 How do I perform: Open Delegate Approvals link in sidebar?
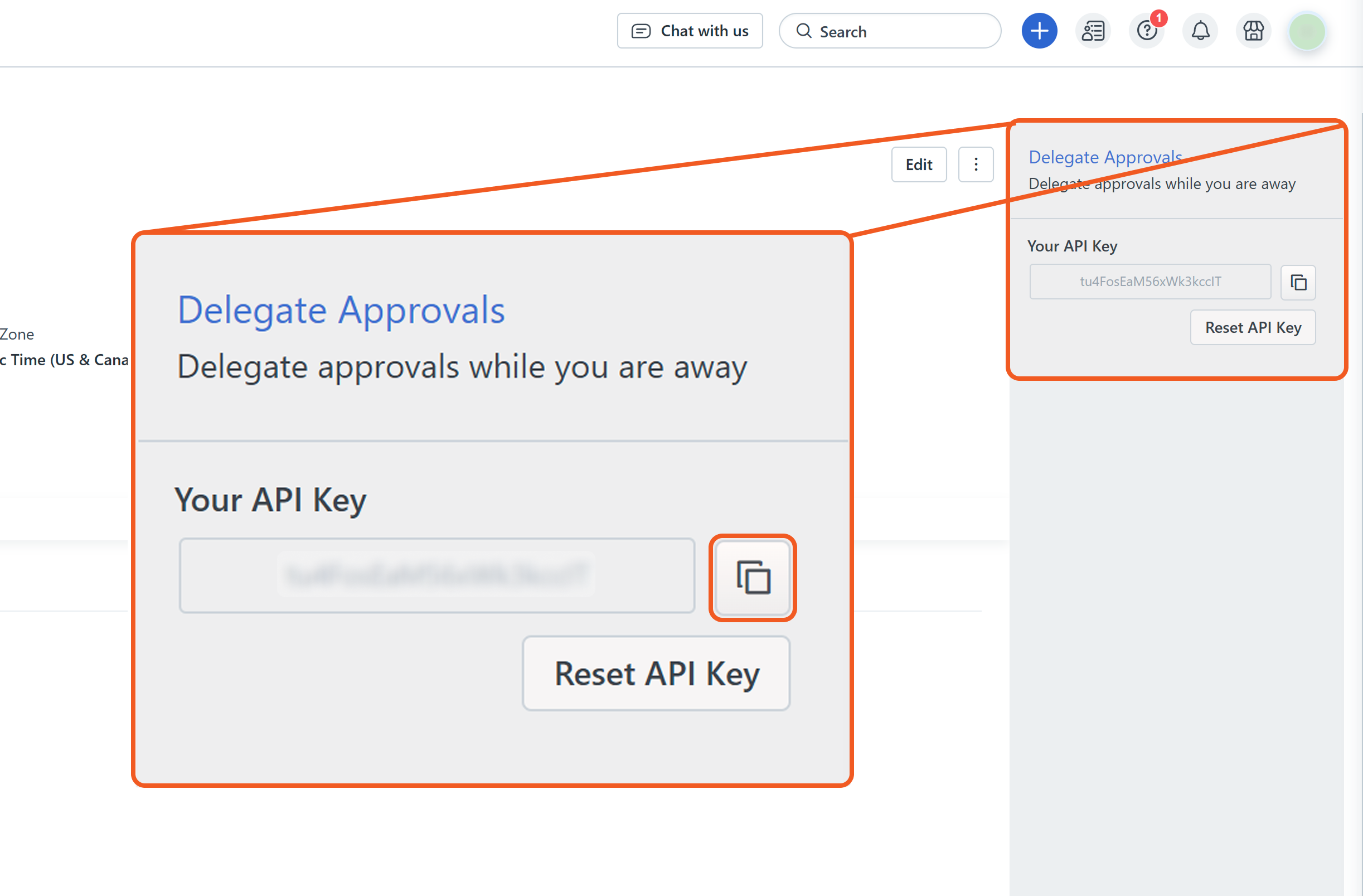[1105, 157]
